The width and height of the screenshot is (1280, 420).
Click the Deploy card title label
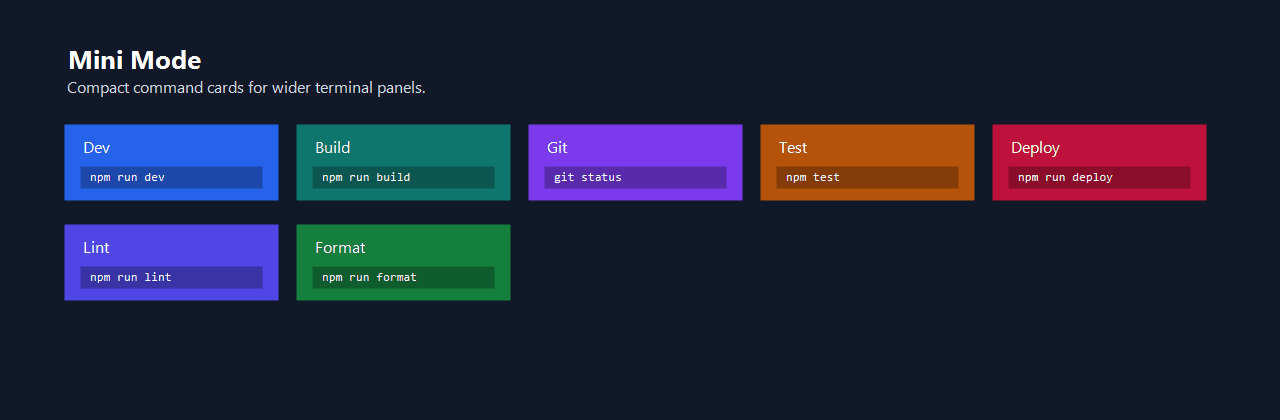pos(1035,148)
